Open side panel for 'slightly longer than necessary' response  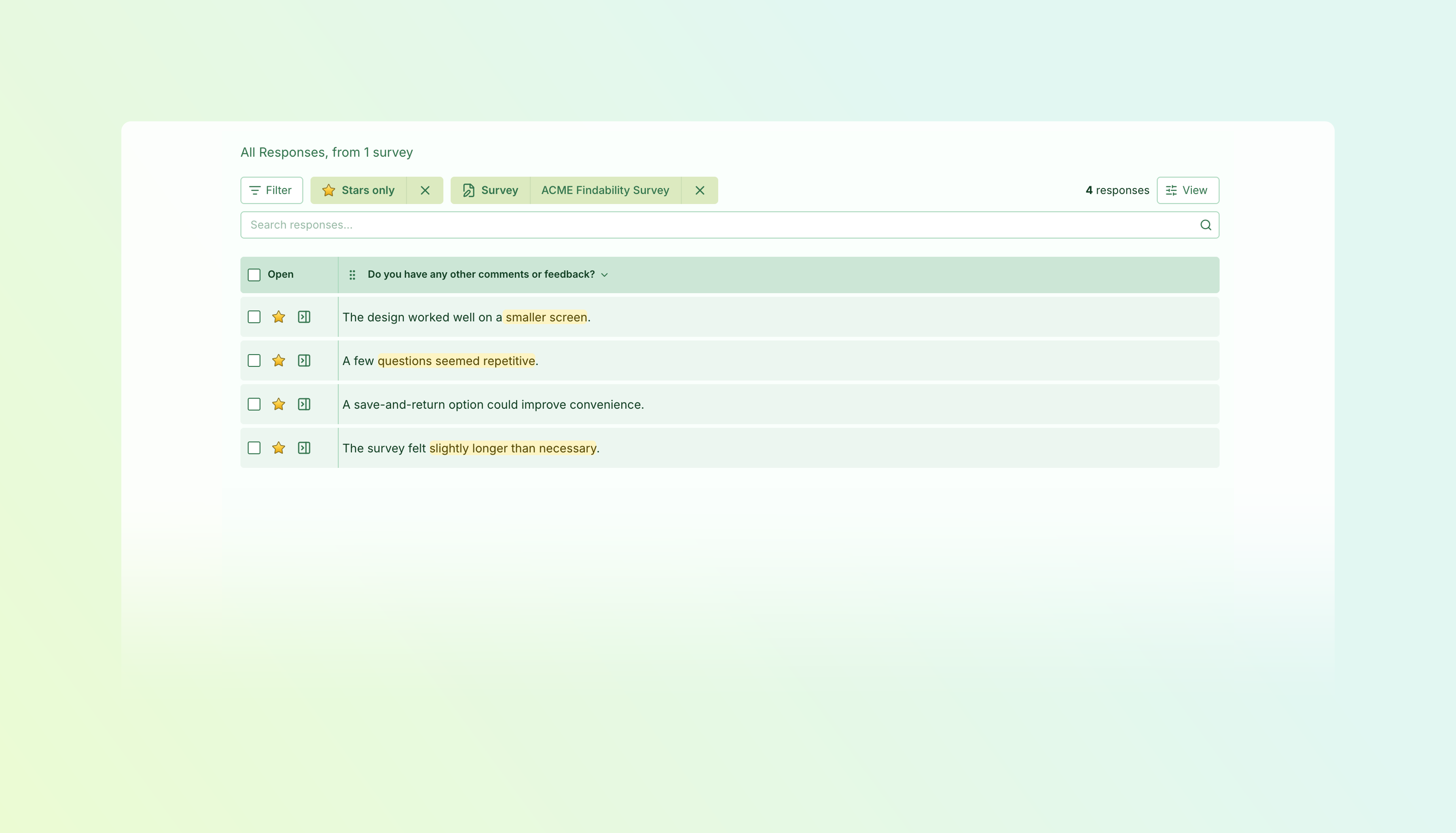tap(304, 448)
